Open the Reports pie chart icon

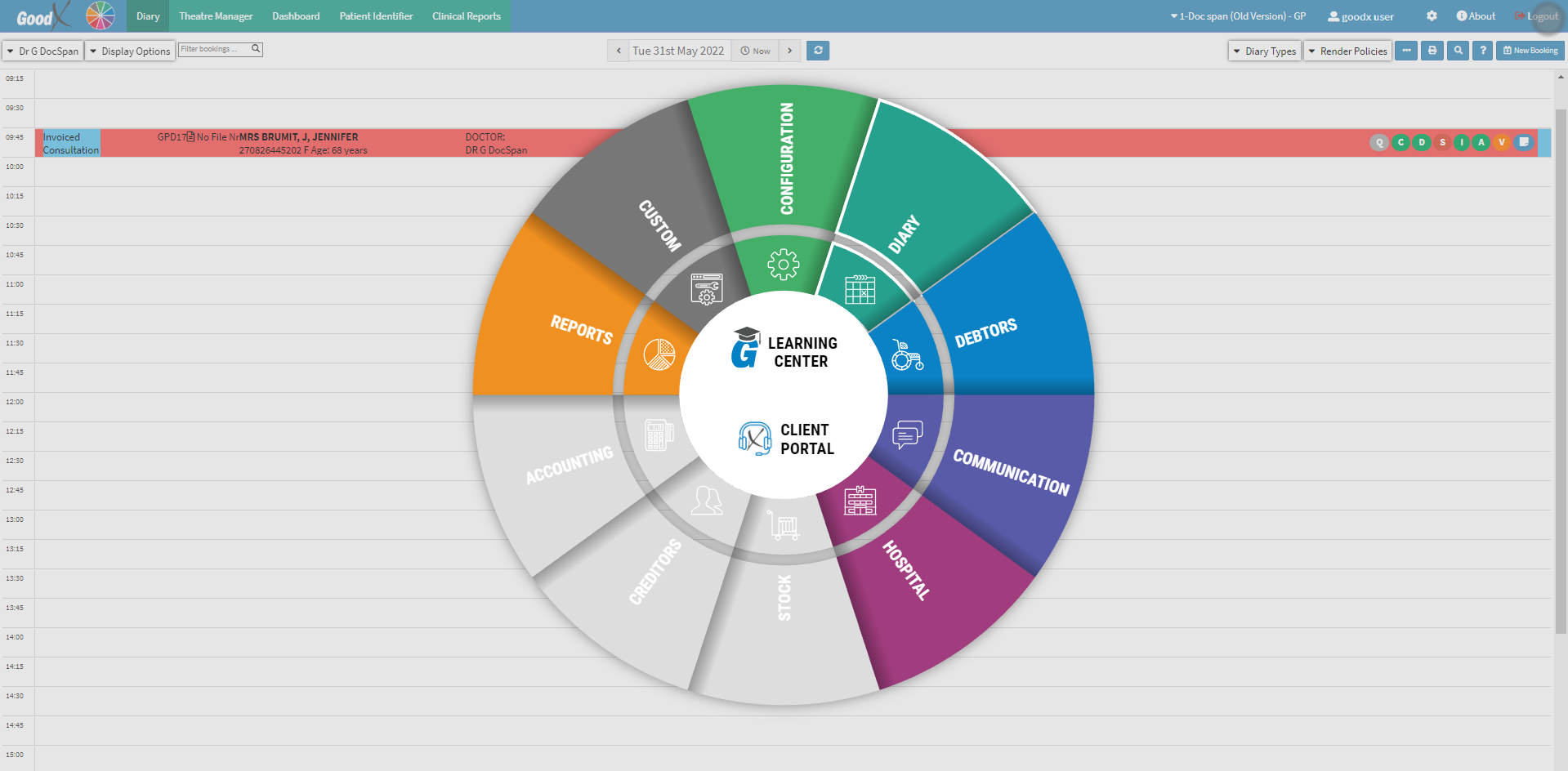pyautogui.click(x=659, y=354)
